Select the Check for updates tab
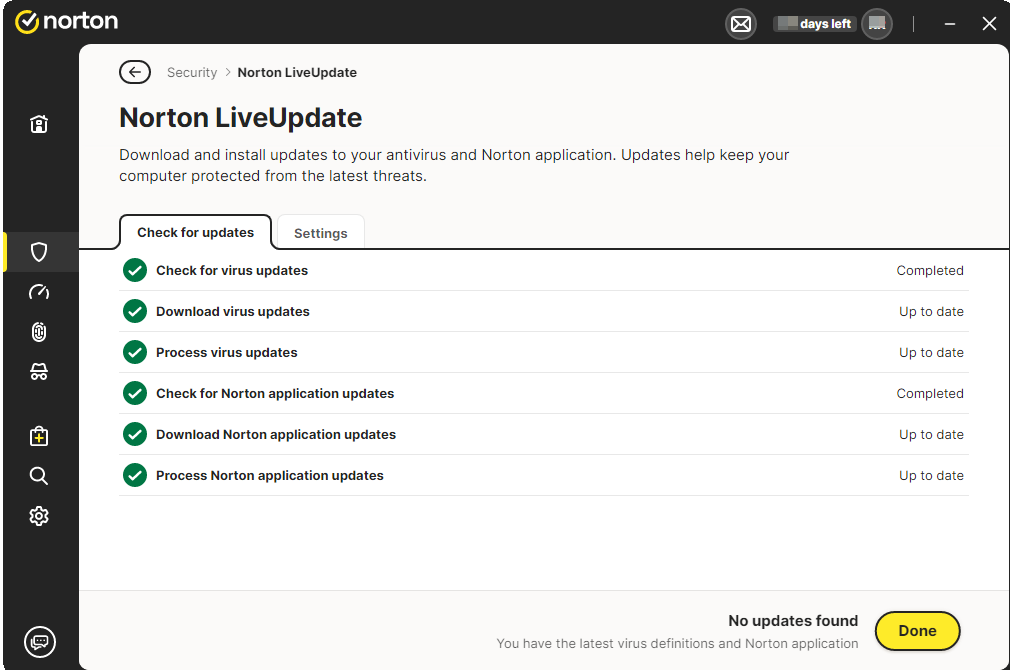Viewport: 1010px width, 670px height. point(196,233)
